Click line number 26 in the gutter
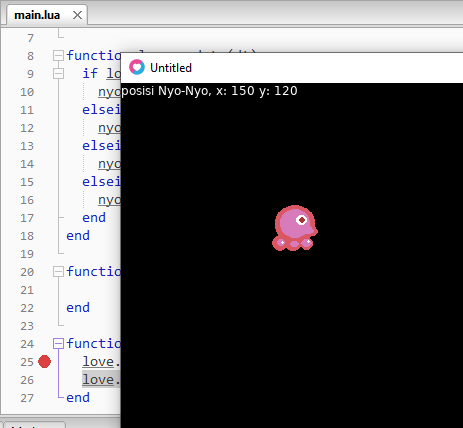 point(27,380)
